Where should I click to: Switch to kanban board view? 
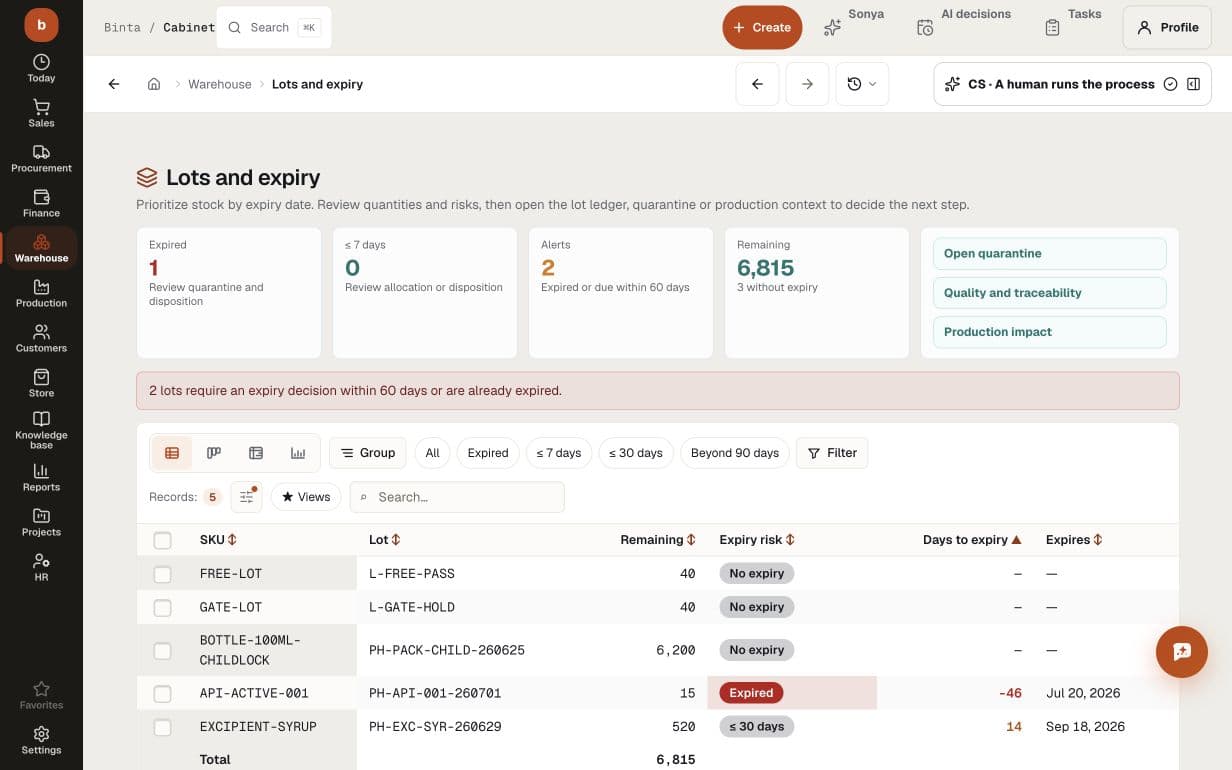click(214, 453)
